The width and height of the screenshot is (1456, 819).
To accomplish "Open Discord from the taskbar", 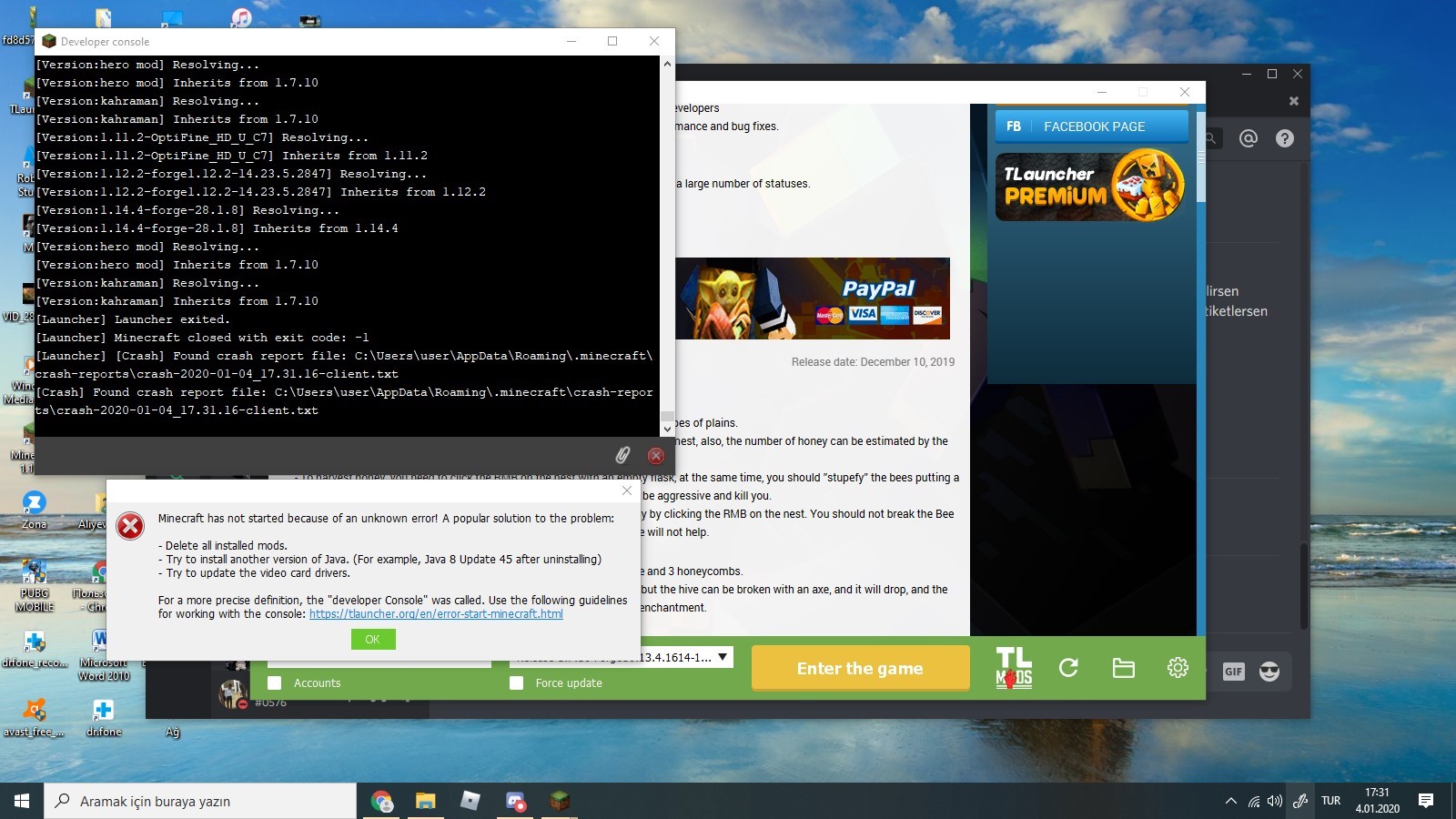I will (515, 801).
